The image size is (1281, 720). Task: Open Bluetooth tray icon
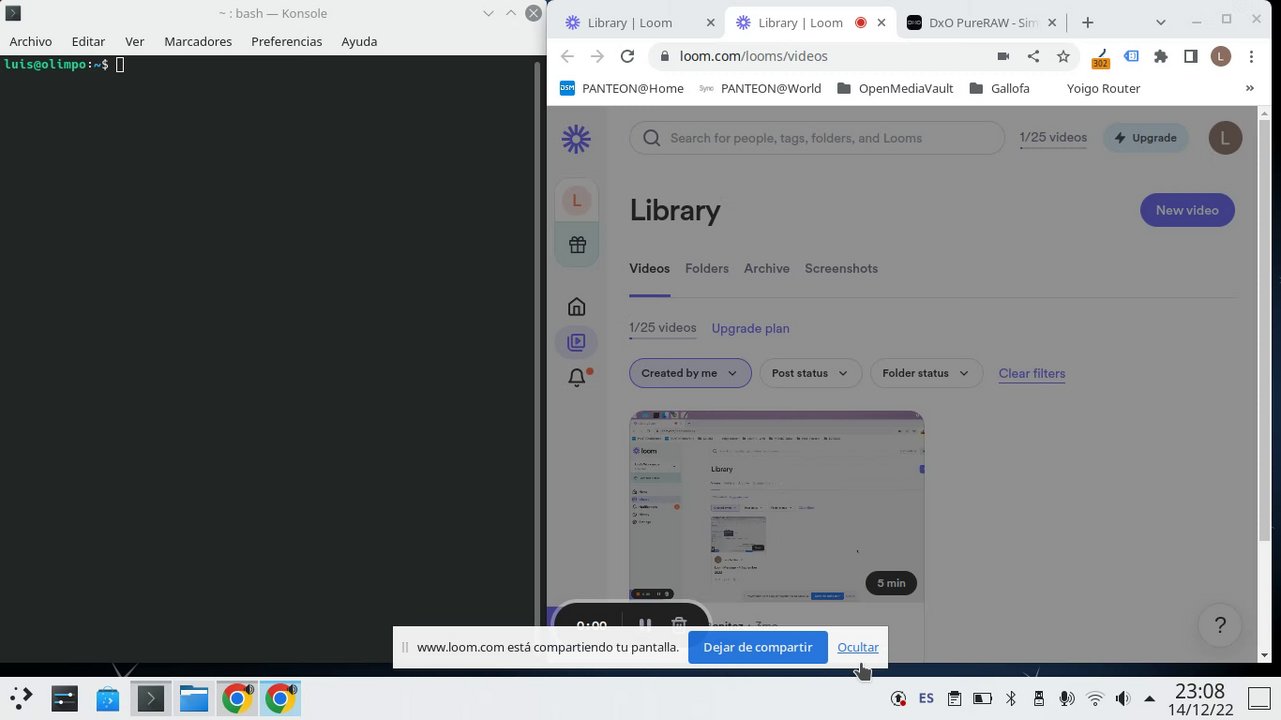click(x=1010, y=698)
